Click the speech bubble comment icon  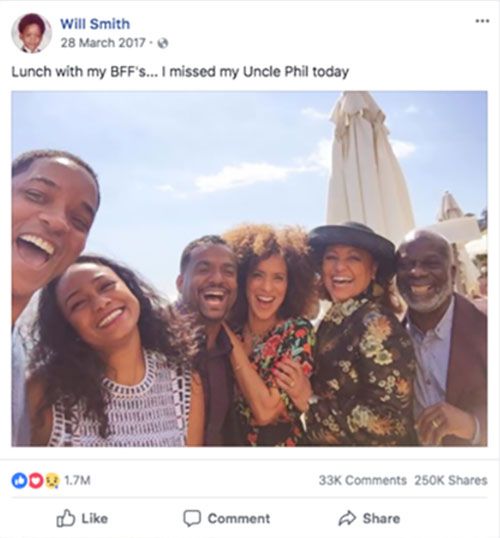click(191, 518)
